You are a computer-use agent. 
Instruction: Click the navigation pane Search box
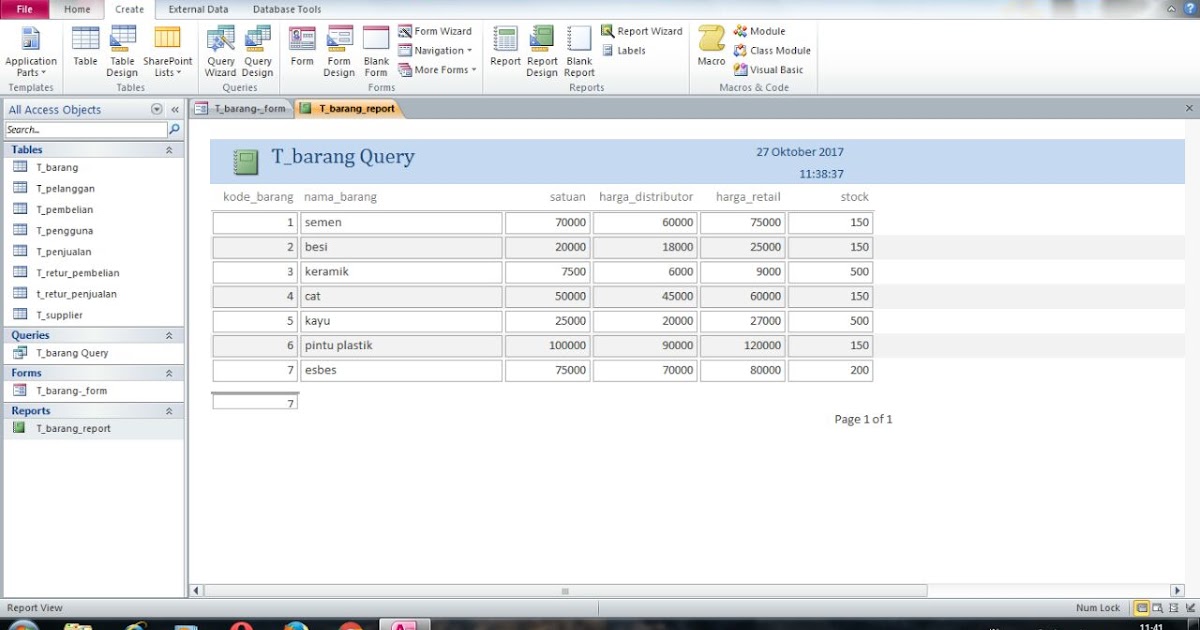point(86,130)
